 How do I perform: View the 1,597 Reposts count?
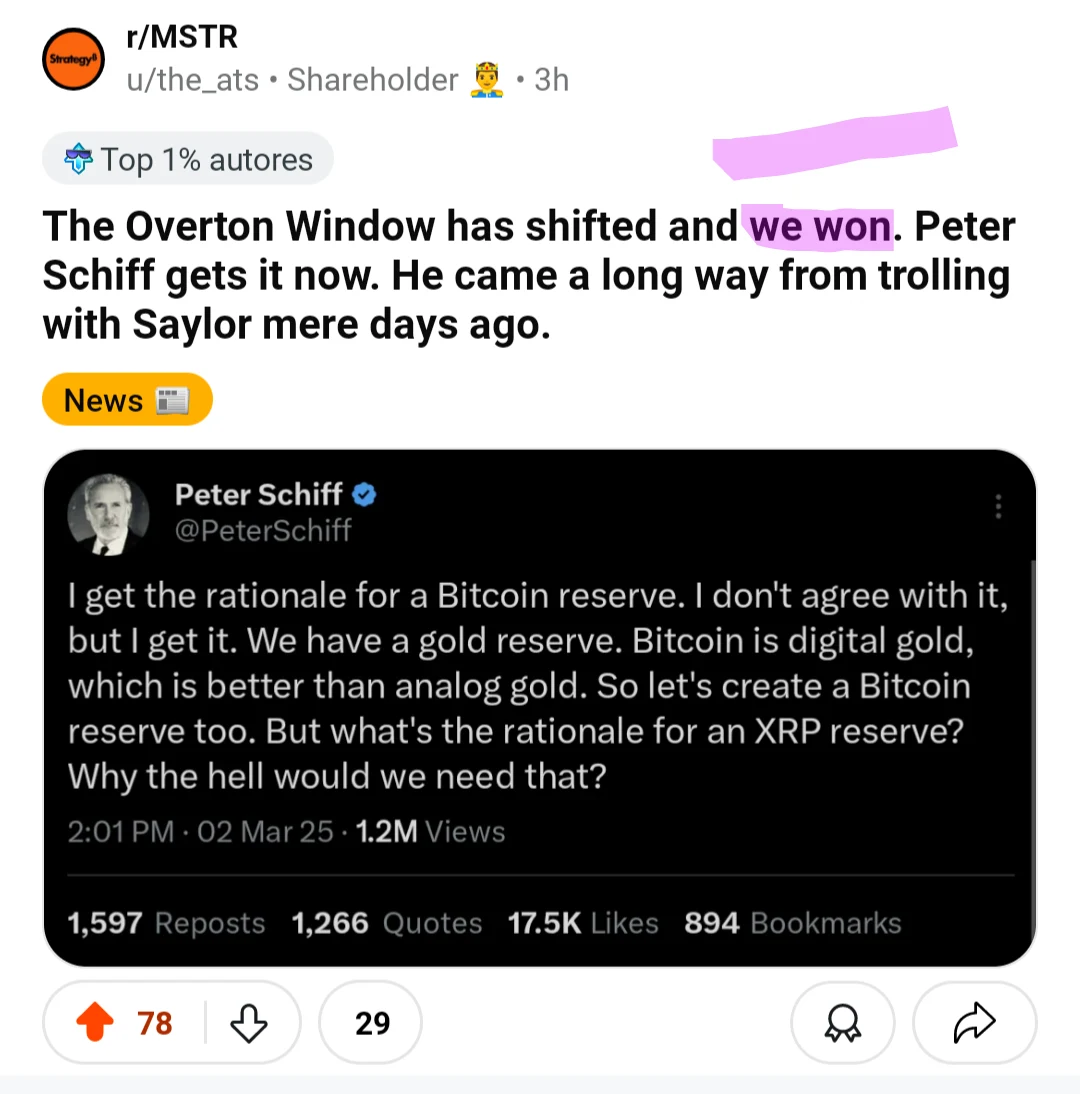166,923
